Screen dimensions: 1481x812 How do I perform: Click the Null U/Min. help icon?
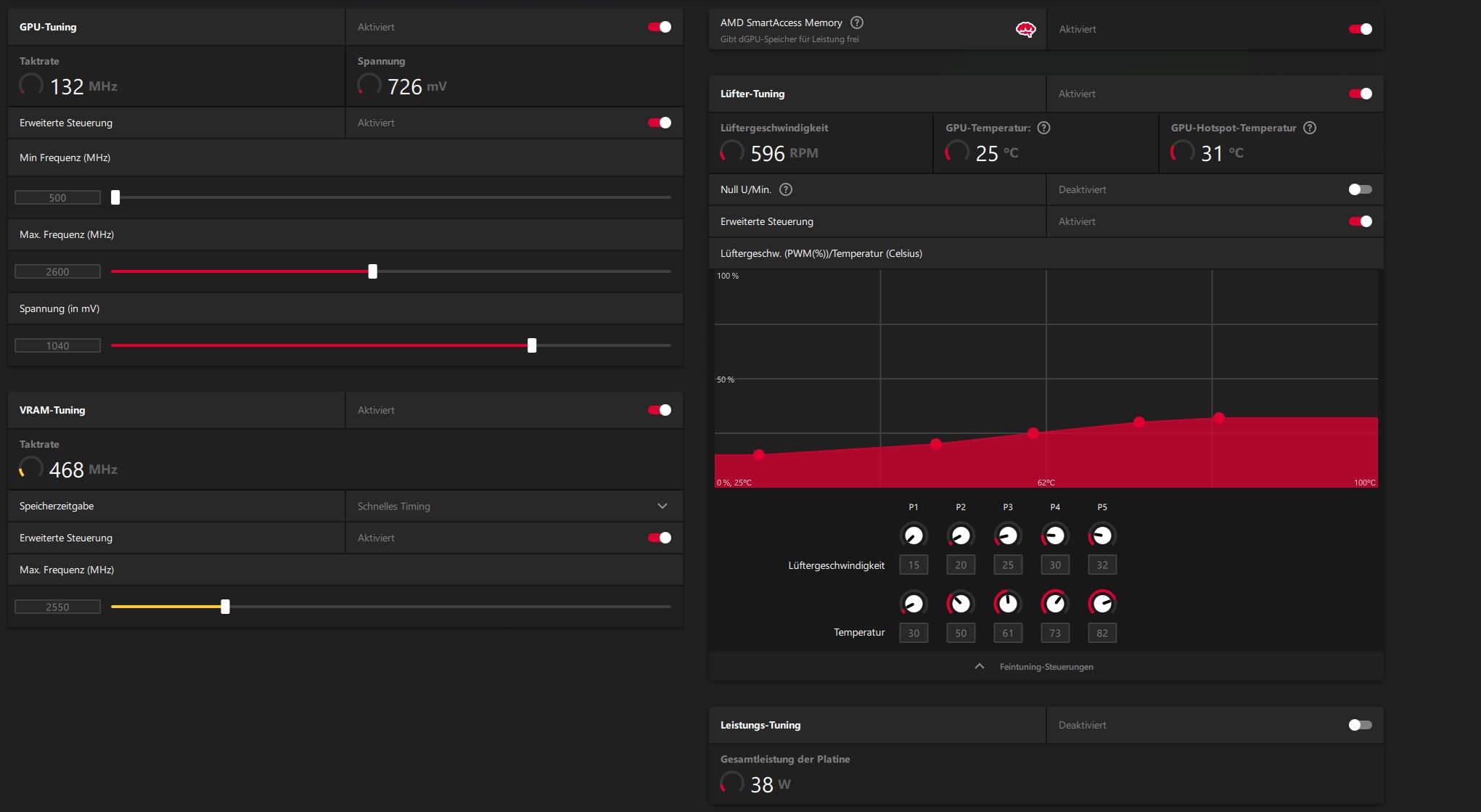click(785, 189)
